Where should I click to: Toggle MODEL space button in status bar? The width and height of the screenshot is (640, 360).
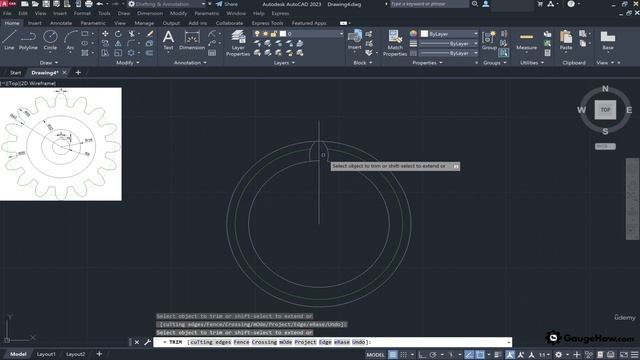click(376, 355)
